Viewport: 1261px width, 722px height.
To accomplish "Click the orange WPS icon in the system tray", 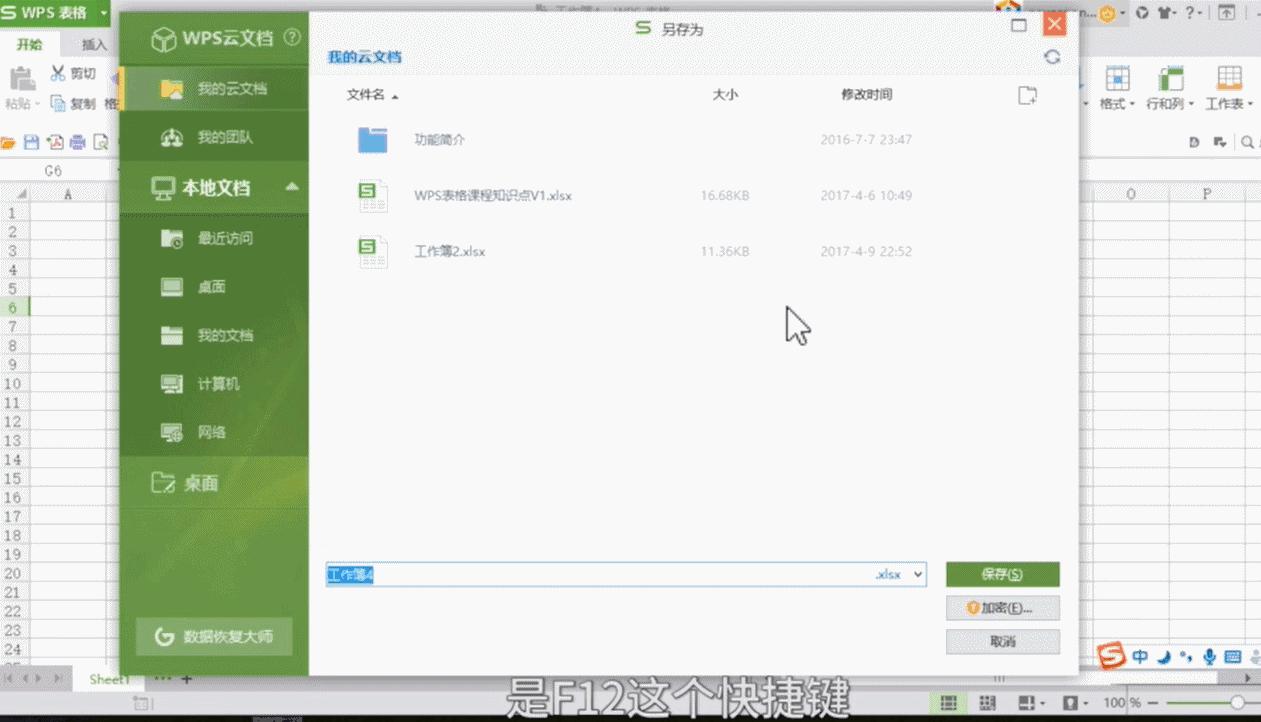I will [1110, 657].
